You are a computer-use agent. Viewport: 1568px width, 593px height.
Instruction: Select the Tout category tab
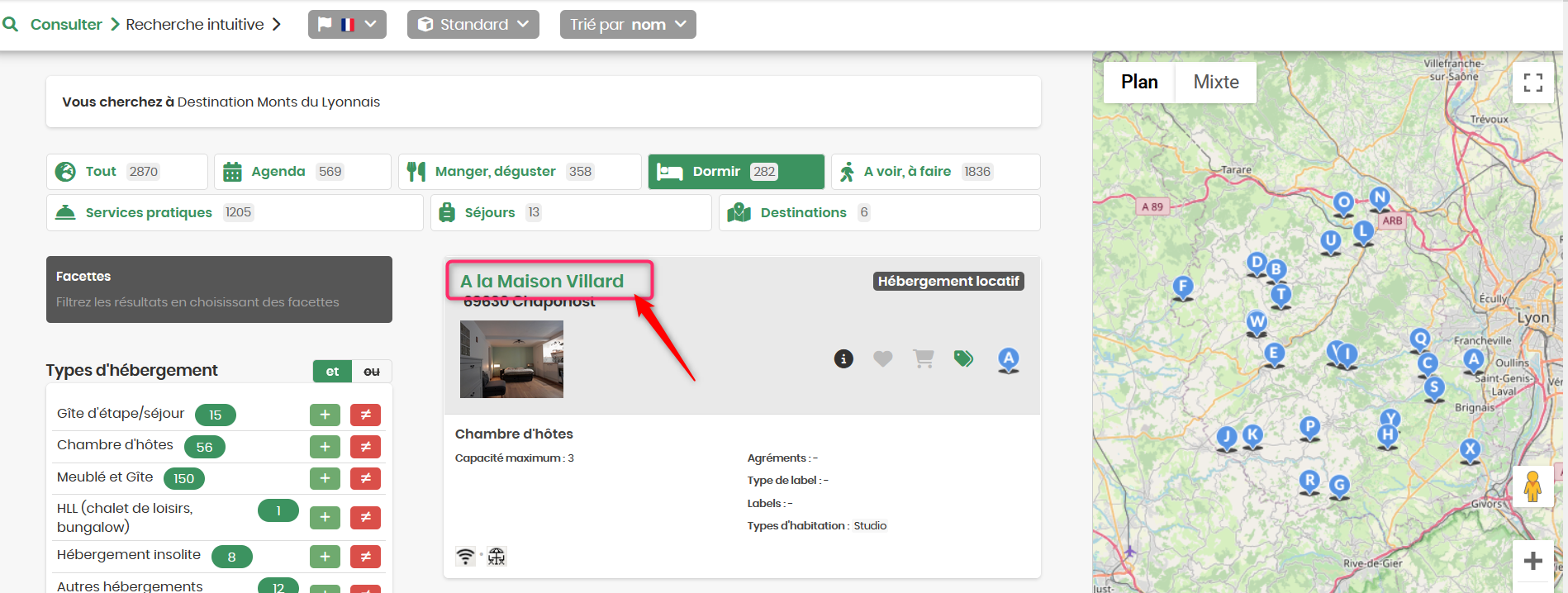point(127,172)
